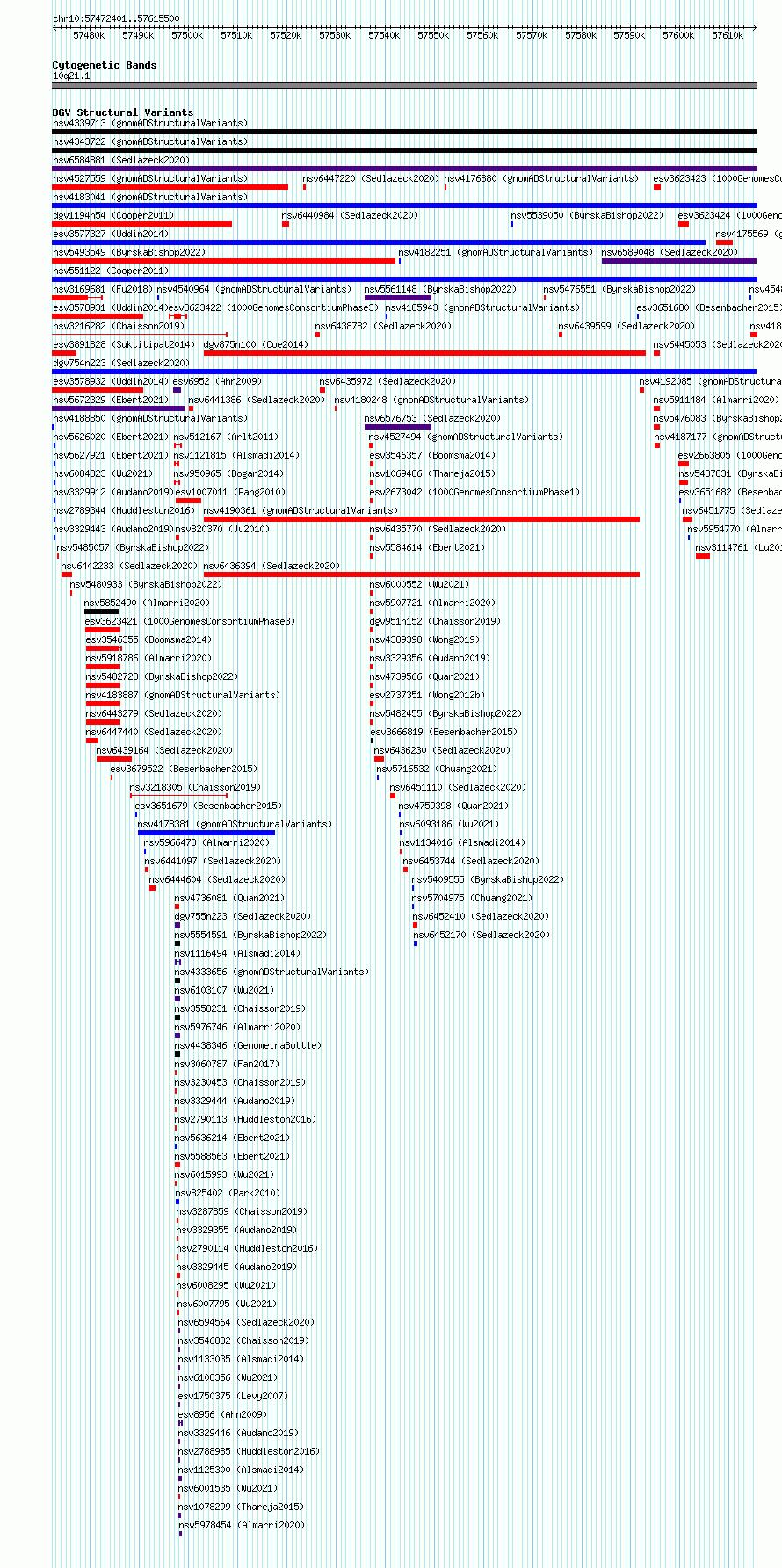Click nsv6000552 (Wu2021) label
The image size is (782, 1568).
click(420, 584)
